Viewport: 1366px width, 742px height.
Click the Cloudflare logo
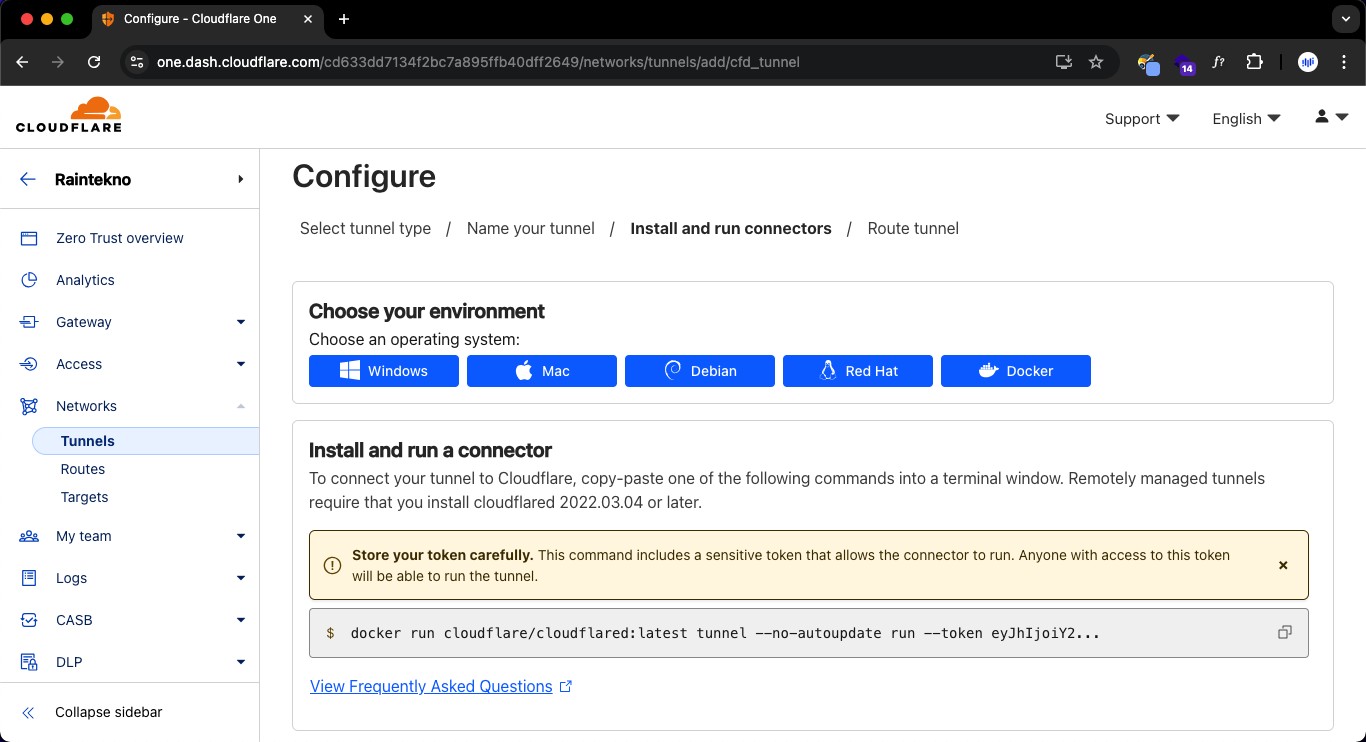coord(69,115)
